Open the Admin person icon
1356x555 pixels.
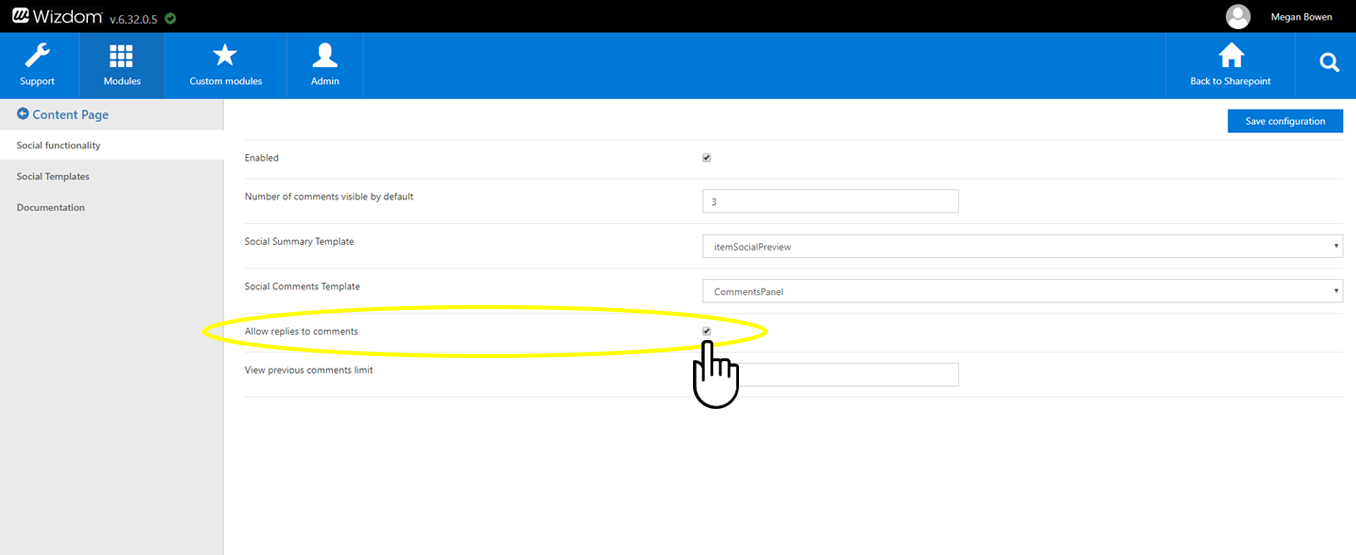pyautogui.click(x=325, y=55)
